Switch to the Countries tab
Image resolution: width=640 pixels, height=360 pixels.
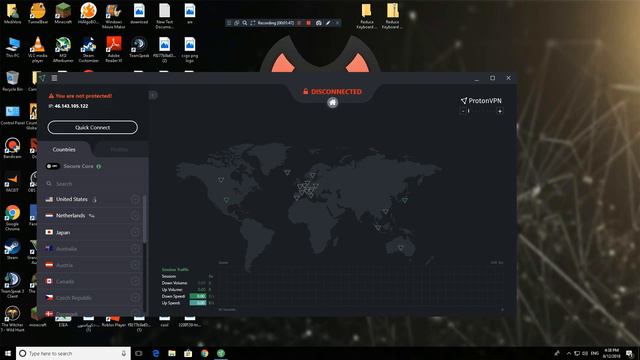[64, 149]
